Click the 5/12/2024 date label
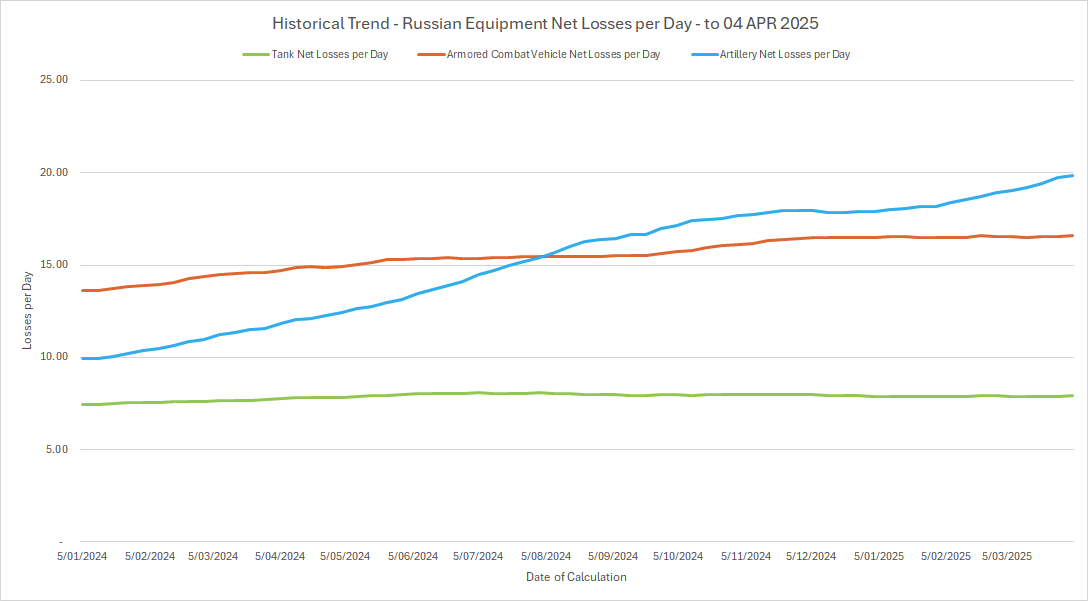This screenshot has width=1088, height=601. [811, 556]
